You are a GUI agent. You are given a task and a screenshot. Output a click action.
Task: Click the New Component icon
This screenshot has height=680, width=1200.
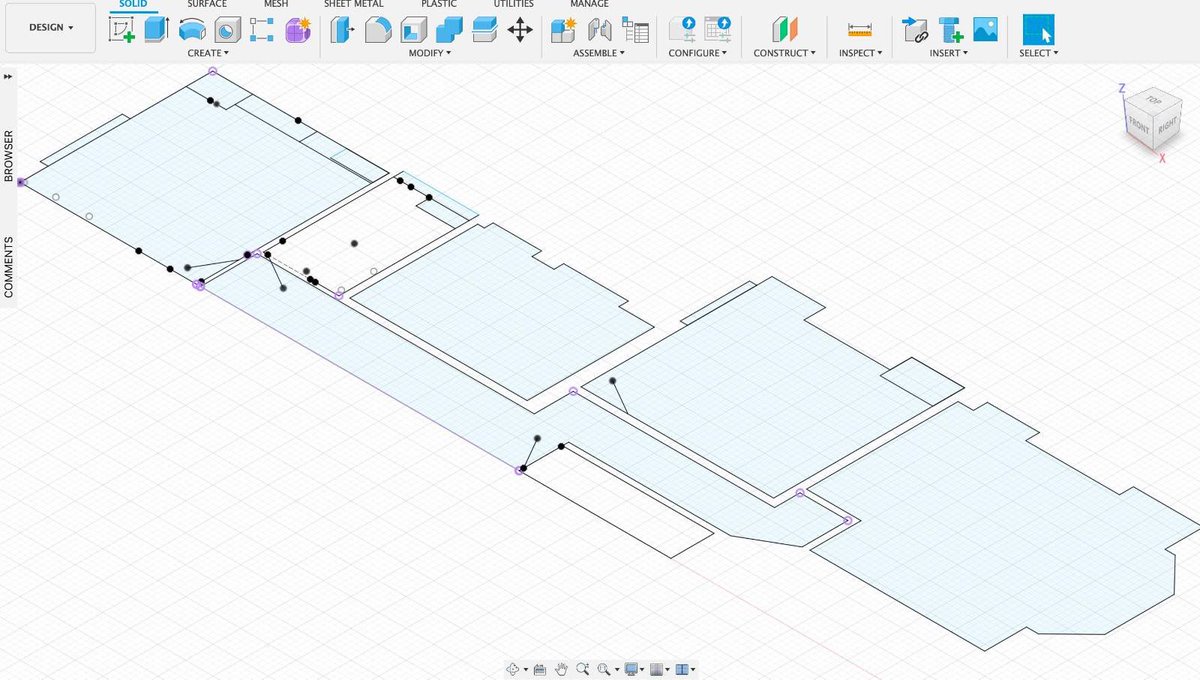[x=564, y=29]
